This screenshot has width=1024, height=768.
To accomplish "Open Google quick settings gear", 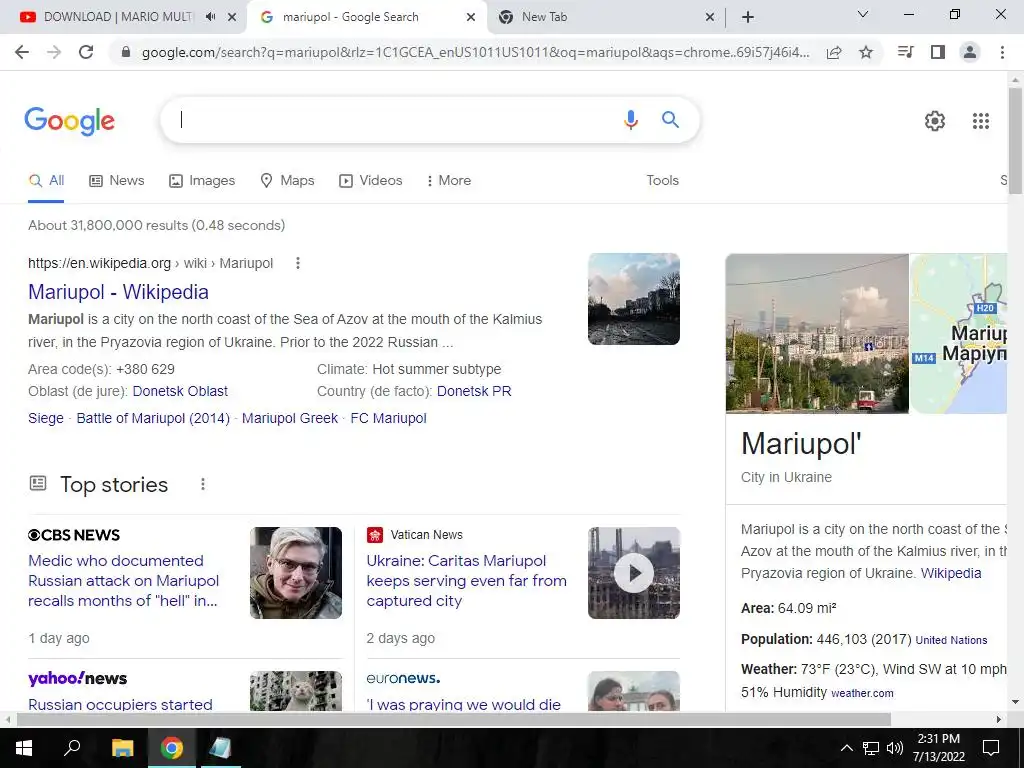I will pyautogui.click(x=935, y=121).
